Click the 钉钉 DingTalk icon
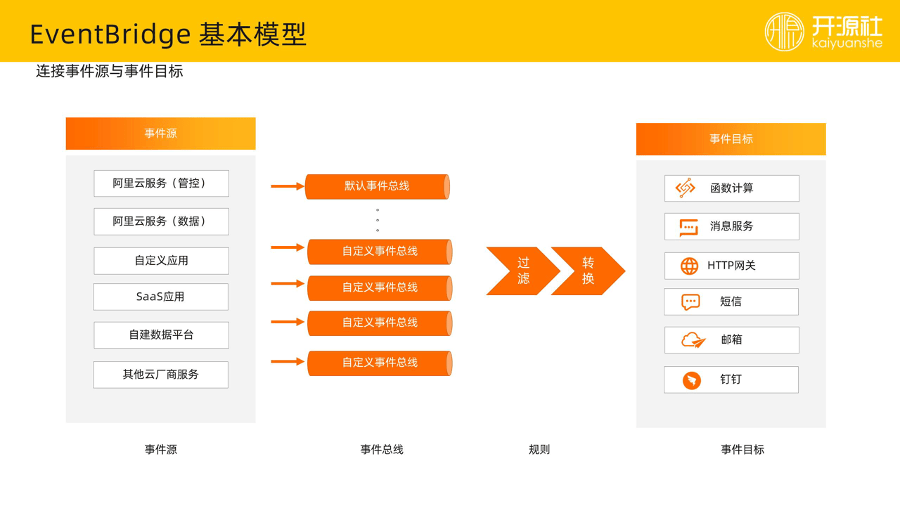Screen dimensions: 902x506 691,380
